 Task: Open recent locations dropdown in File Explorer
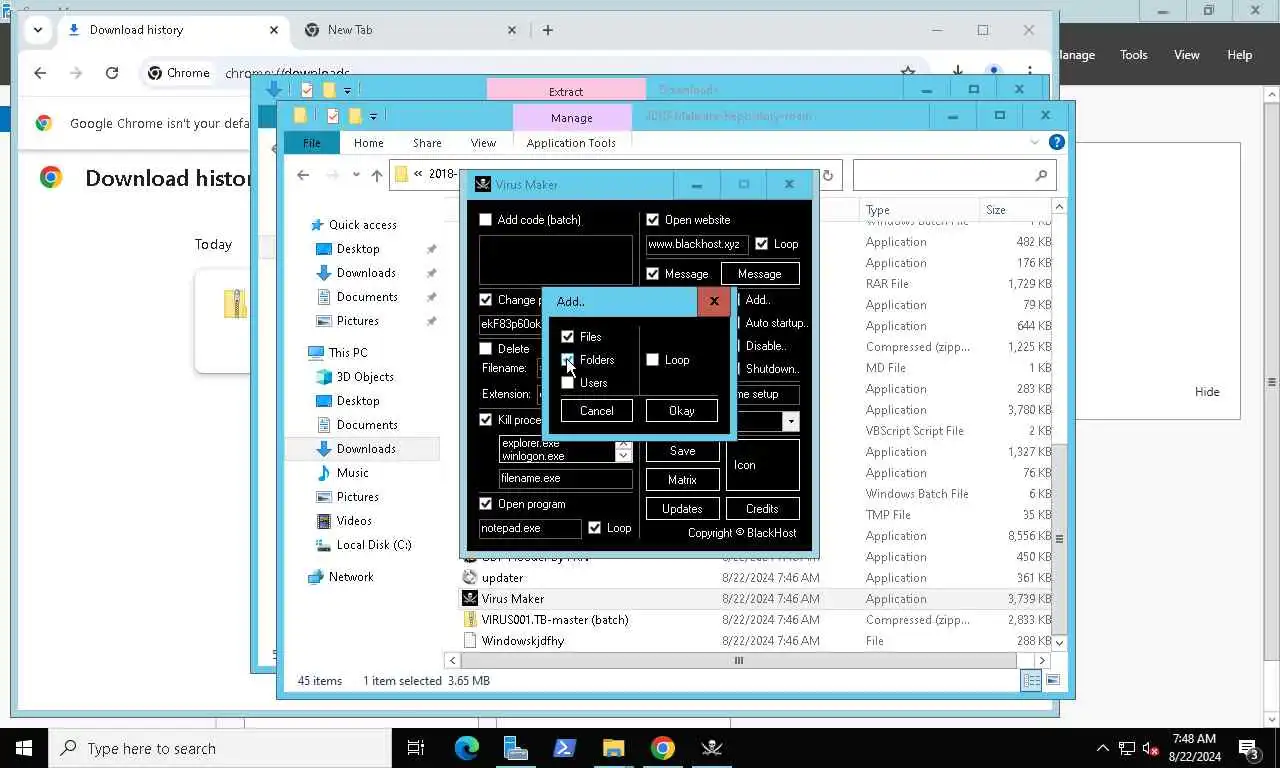click(x=355, y=175)
